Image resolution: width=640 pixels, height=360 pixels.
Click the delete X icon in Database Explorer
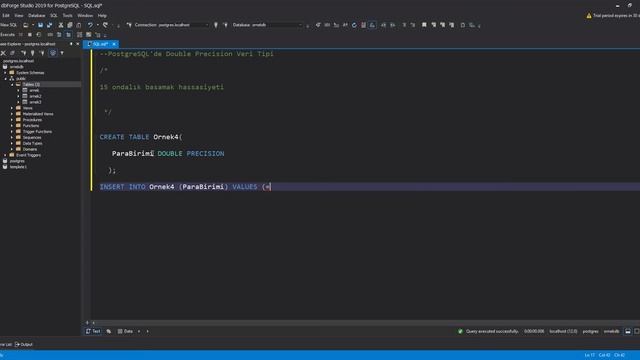[x=3, y=53]
